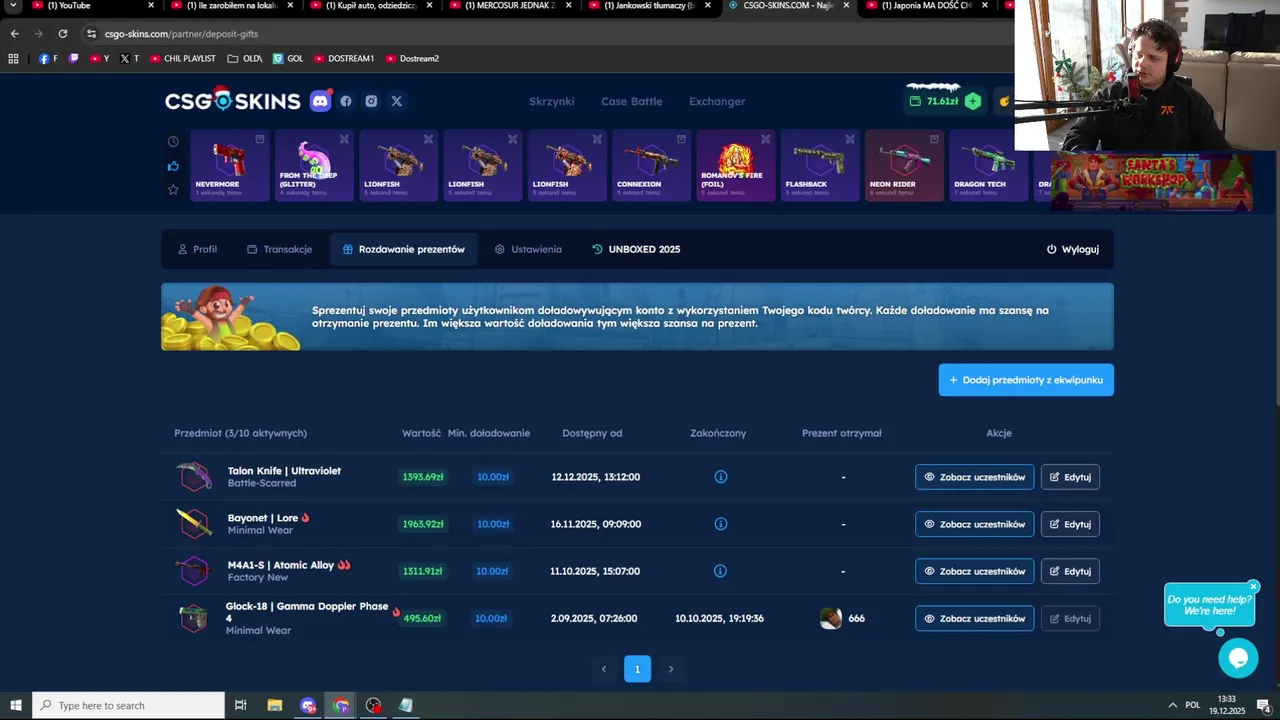
Task: Click Edytuj for Bayonet Lore
Action: (1070, 524)
